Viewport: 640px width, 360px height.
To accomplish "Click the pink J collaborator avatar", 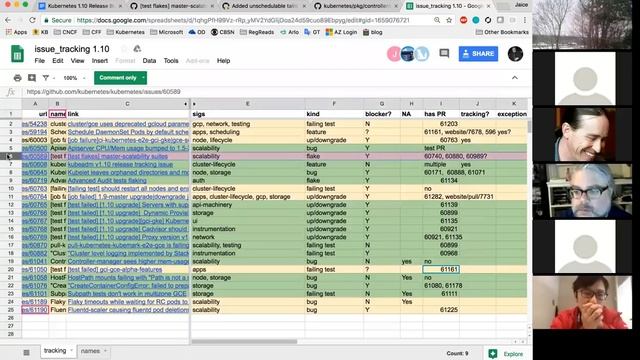I will click(394, 54).
